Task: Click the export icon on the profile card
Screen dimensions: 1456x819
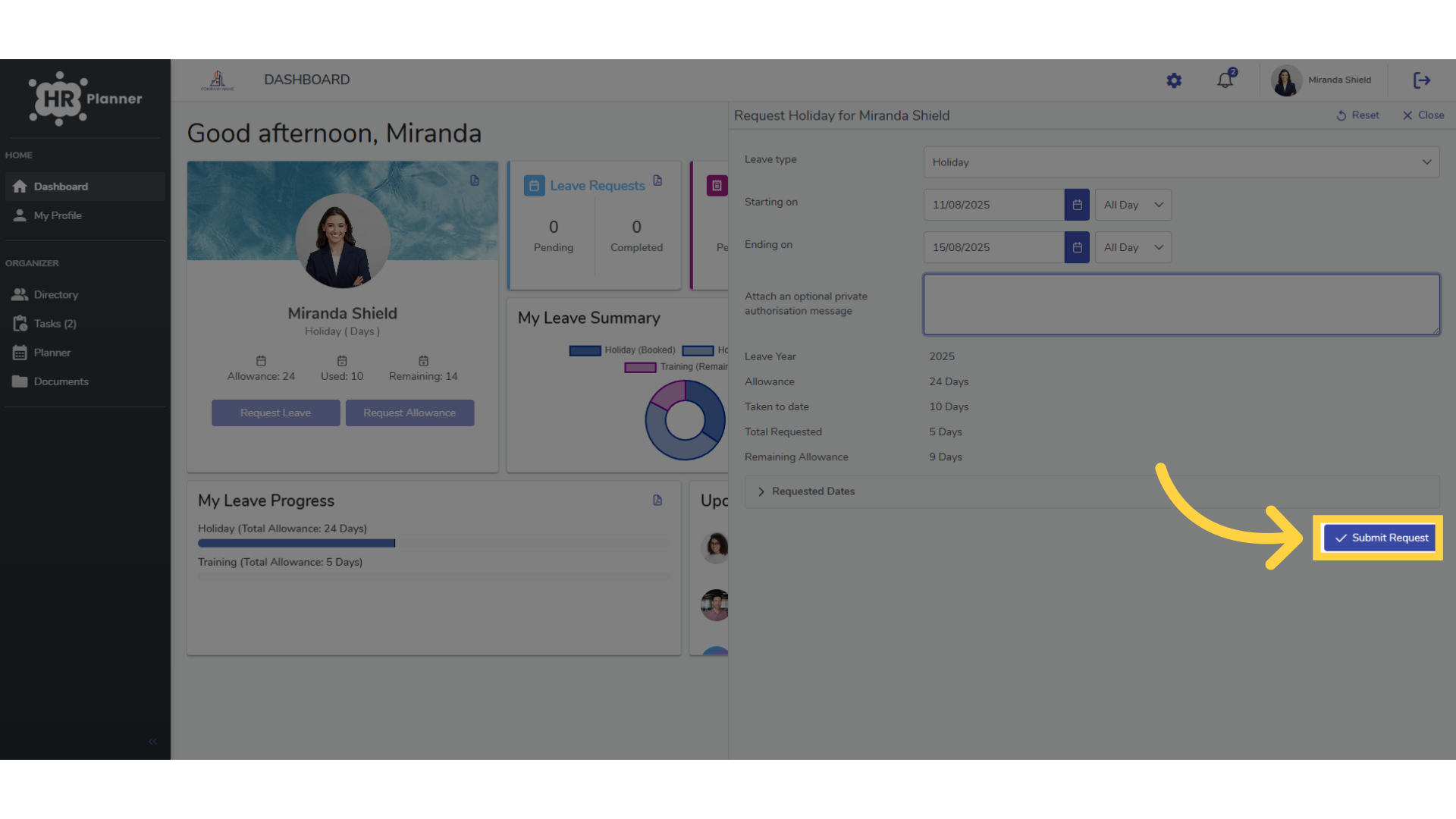Action: point(475,180)
